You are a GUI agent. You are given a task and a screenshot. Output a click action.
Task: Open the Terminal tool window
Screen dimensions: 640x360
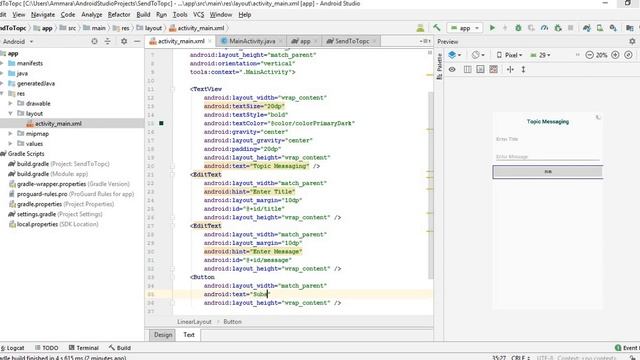[84, 348]
